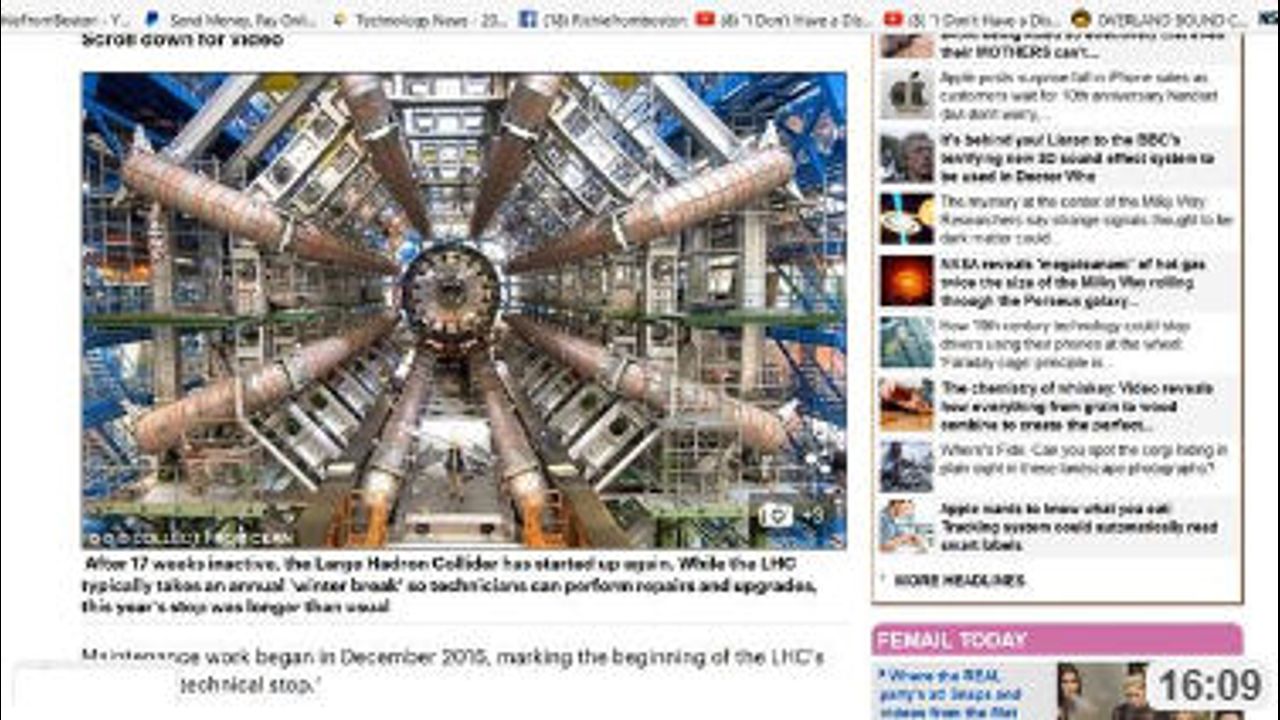This screenshot has height=720, width=1280.
Task: Click the PayPal favicon in the tab bar
Action: pos(152,19)
